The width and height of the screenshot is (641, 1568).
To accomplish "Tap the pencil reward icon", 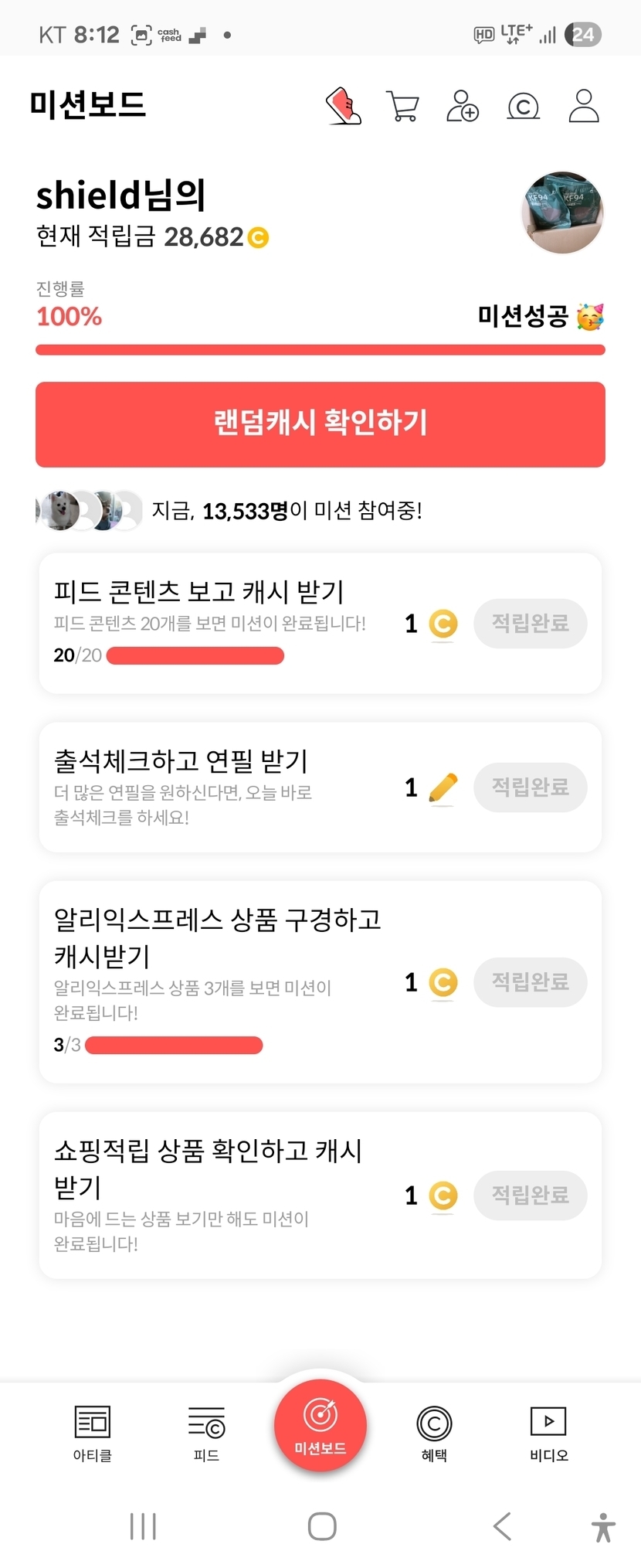I will click(443, 787).
